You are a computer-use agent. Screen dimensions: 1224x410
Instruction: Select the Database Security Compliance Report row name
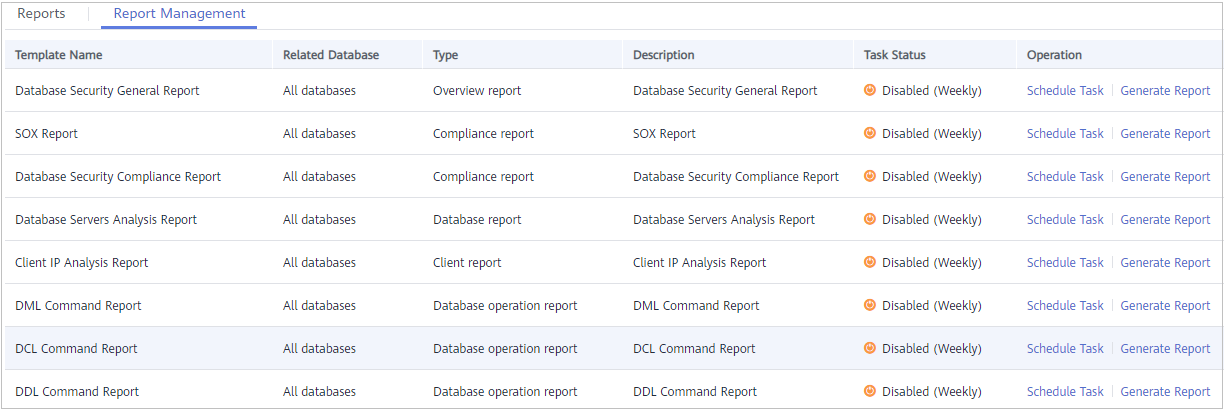click(118, 176)
